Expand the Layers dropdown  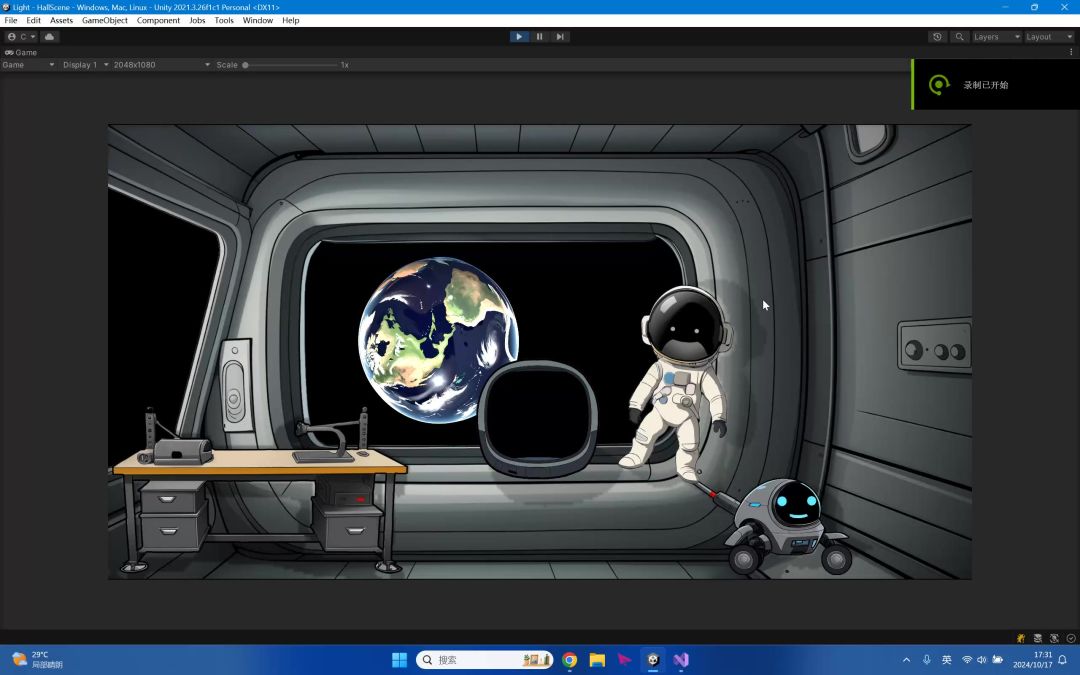[996, 37]
